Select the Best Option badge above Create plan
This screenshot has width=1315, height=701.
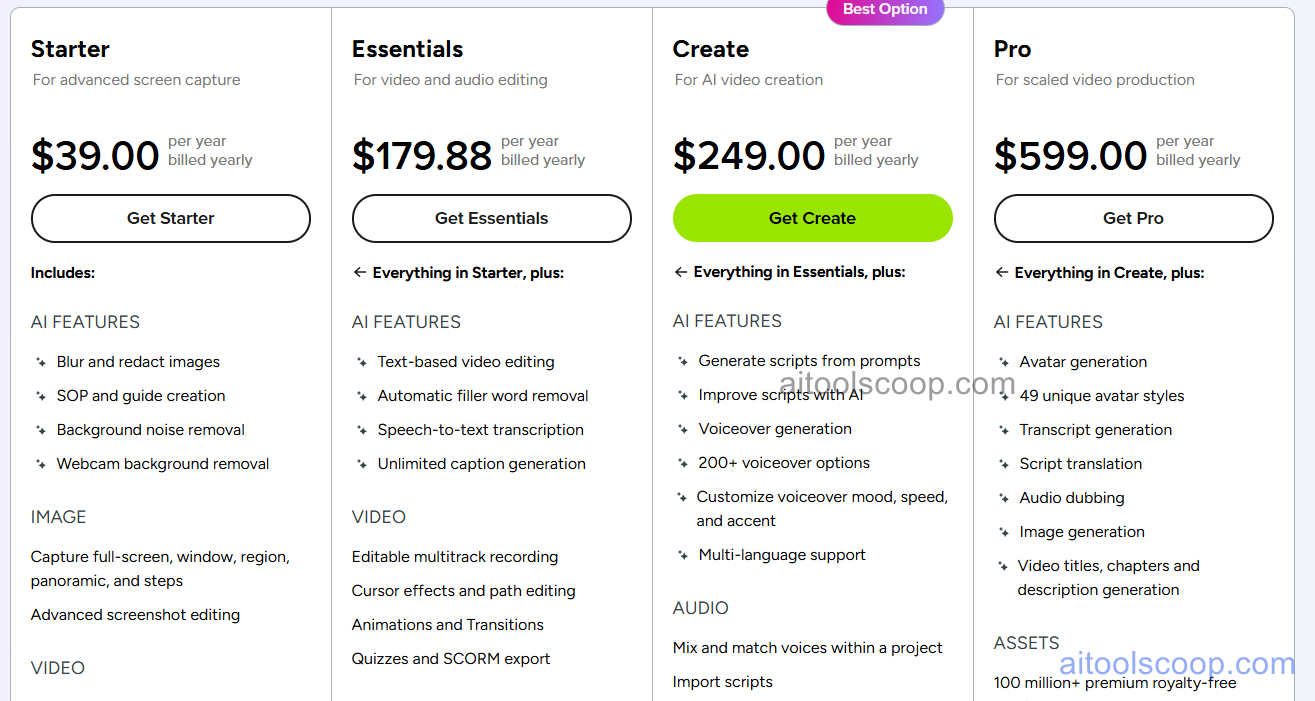[884, 10]
